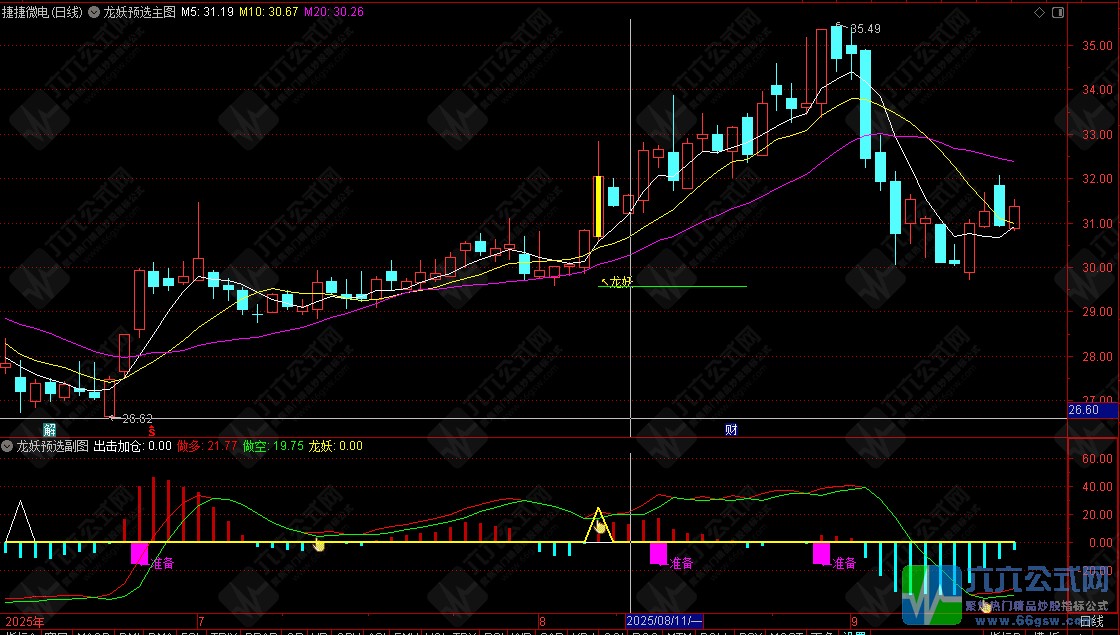Viewport: 1120px width, 635px height.
Task: Click the 35.00 price axis label
Action: click(x=1097, y=46)
